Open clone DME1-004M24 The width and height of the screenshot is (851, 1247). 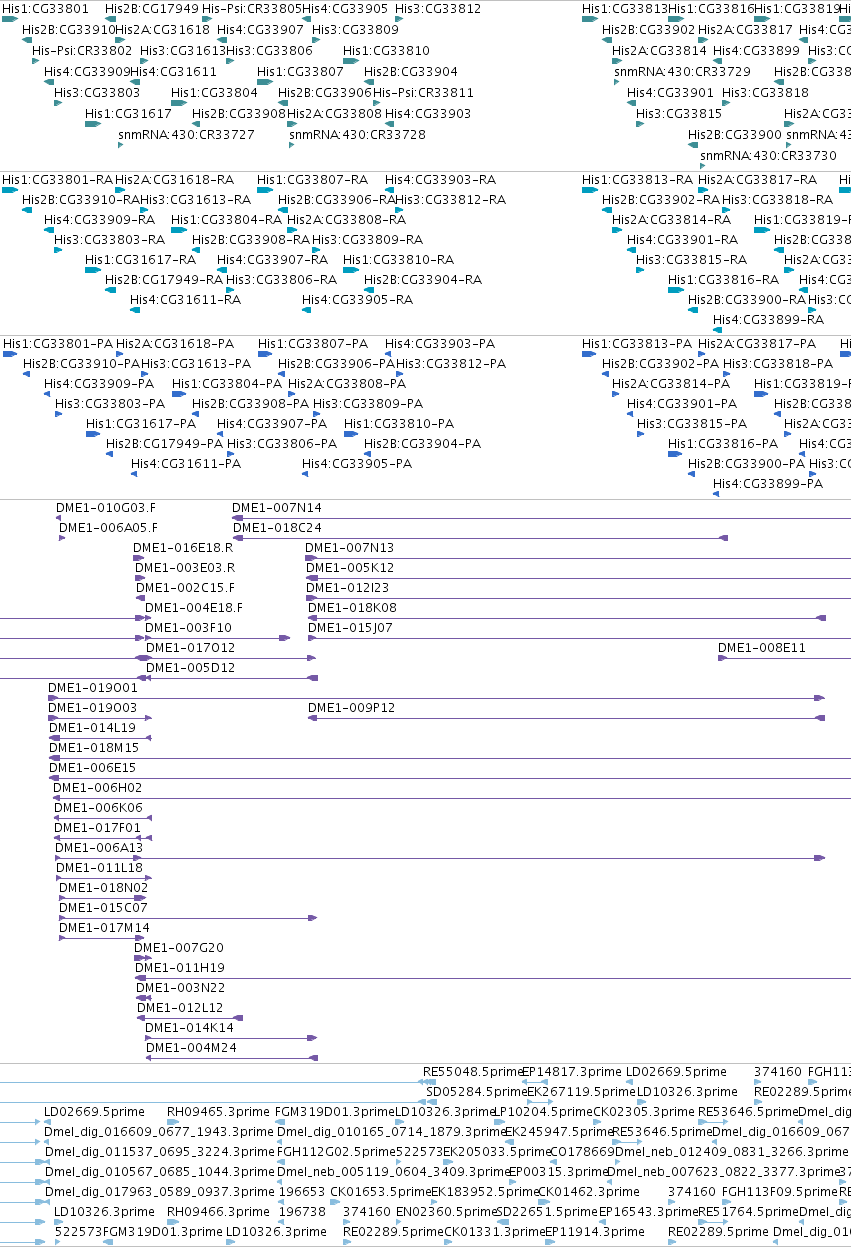tap(191, 1048)
